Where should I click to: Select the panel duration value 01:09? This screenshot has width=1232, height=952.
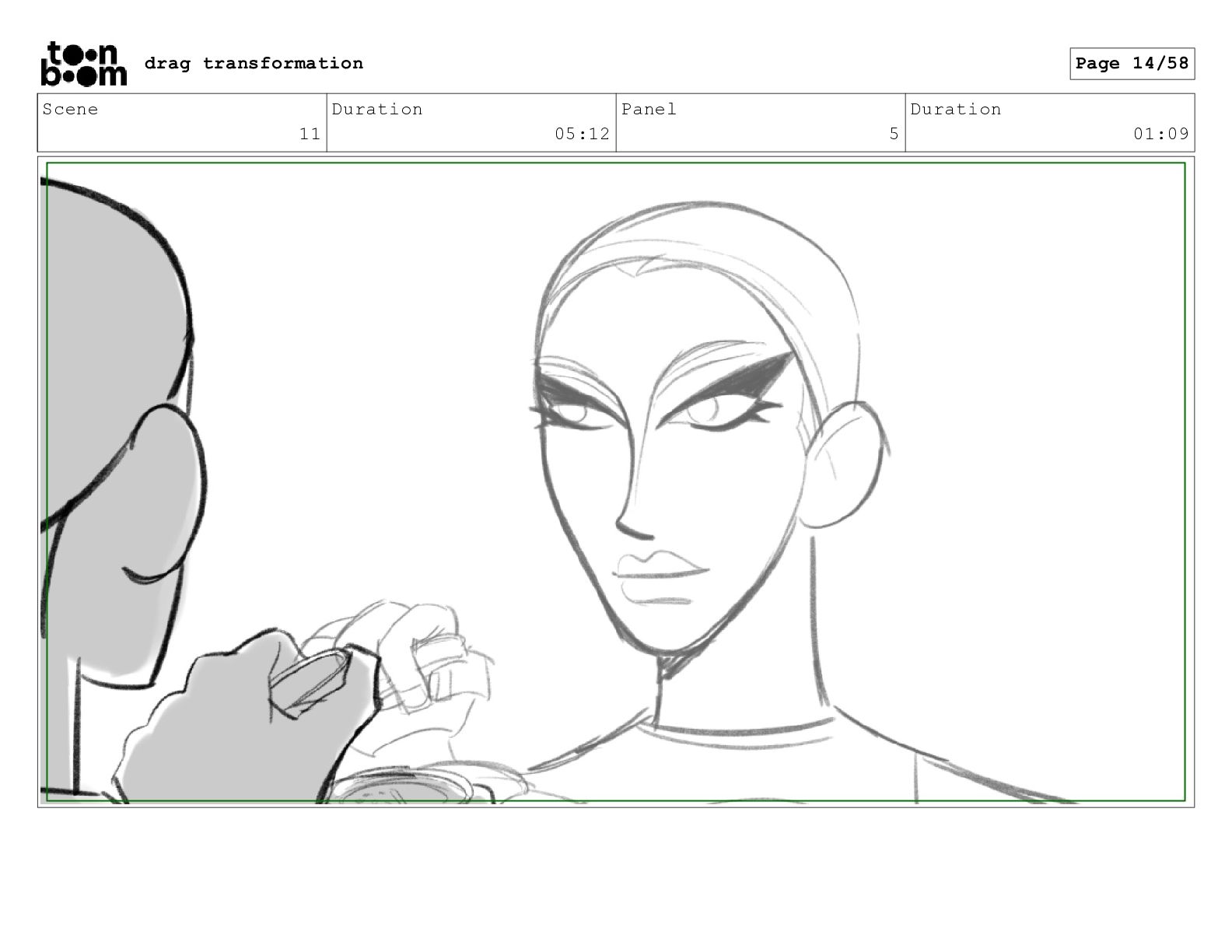(x=1160, y=134)
